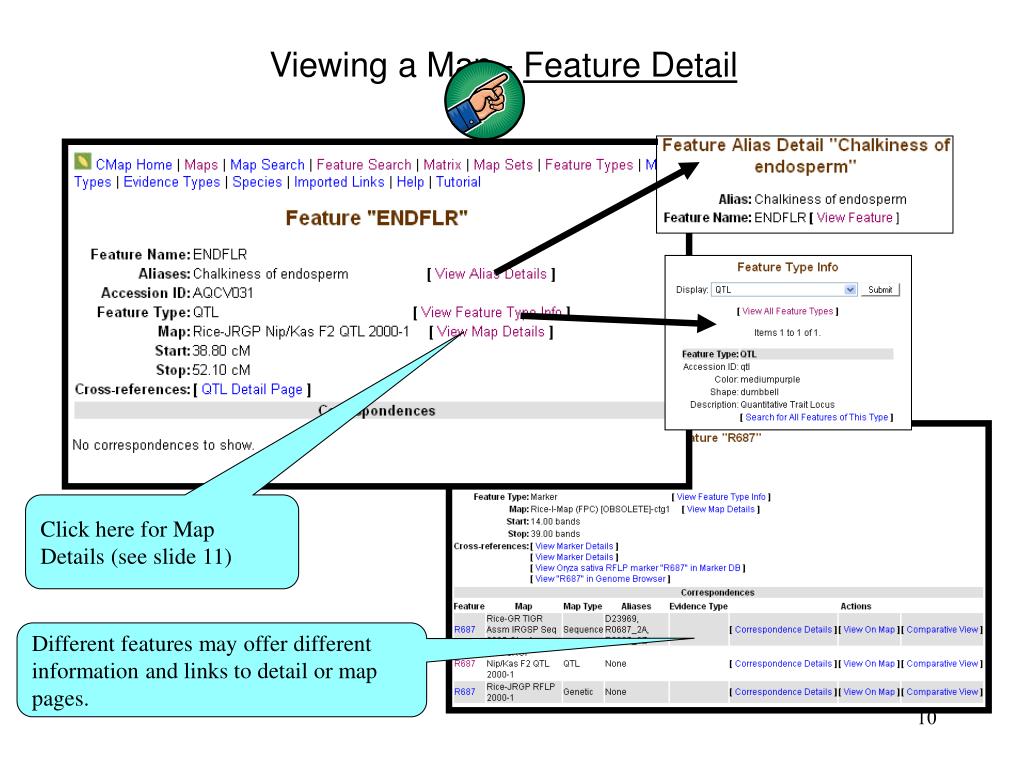
Task: Open Feature Types in the navigation bar
Action: (x=589, y=165)
